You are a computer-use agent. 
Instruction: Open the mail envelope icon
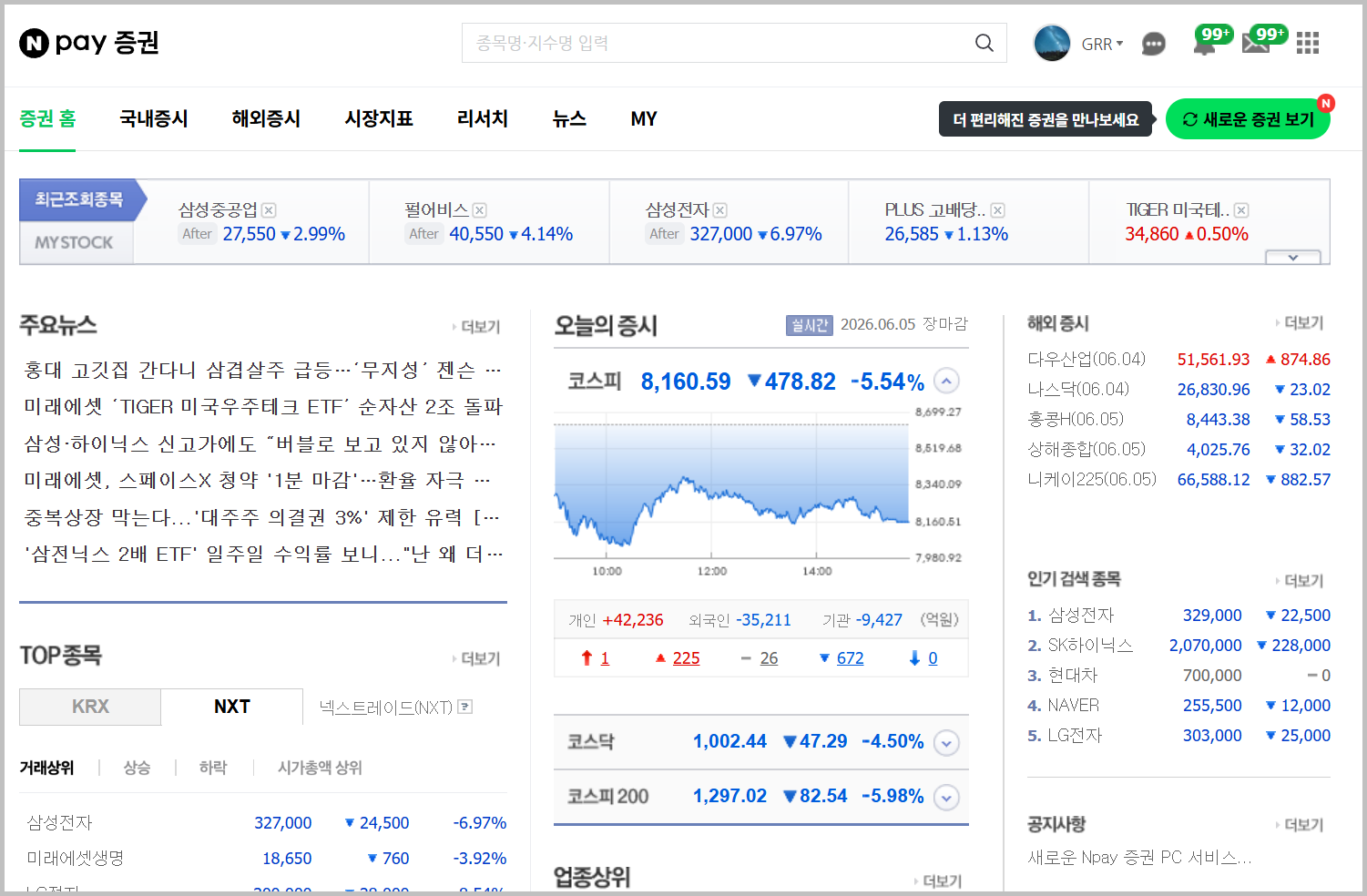tap(1256, 44)
